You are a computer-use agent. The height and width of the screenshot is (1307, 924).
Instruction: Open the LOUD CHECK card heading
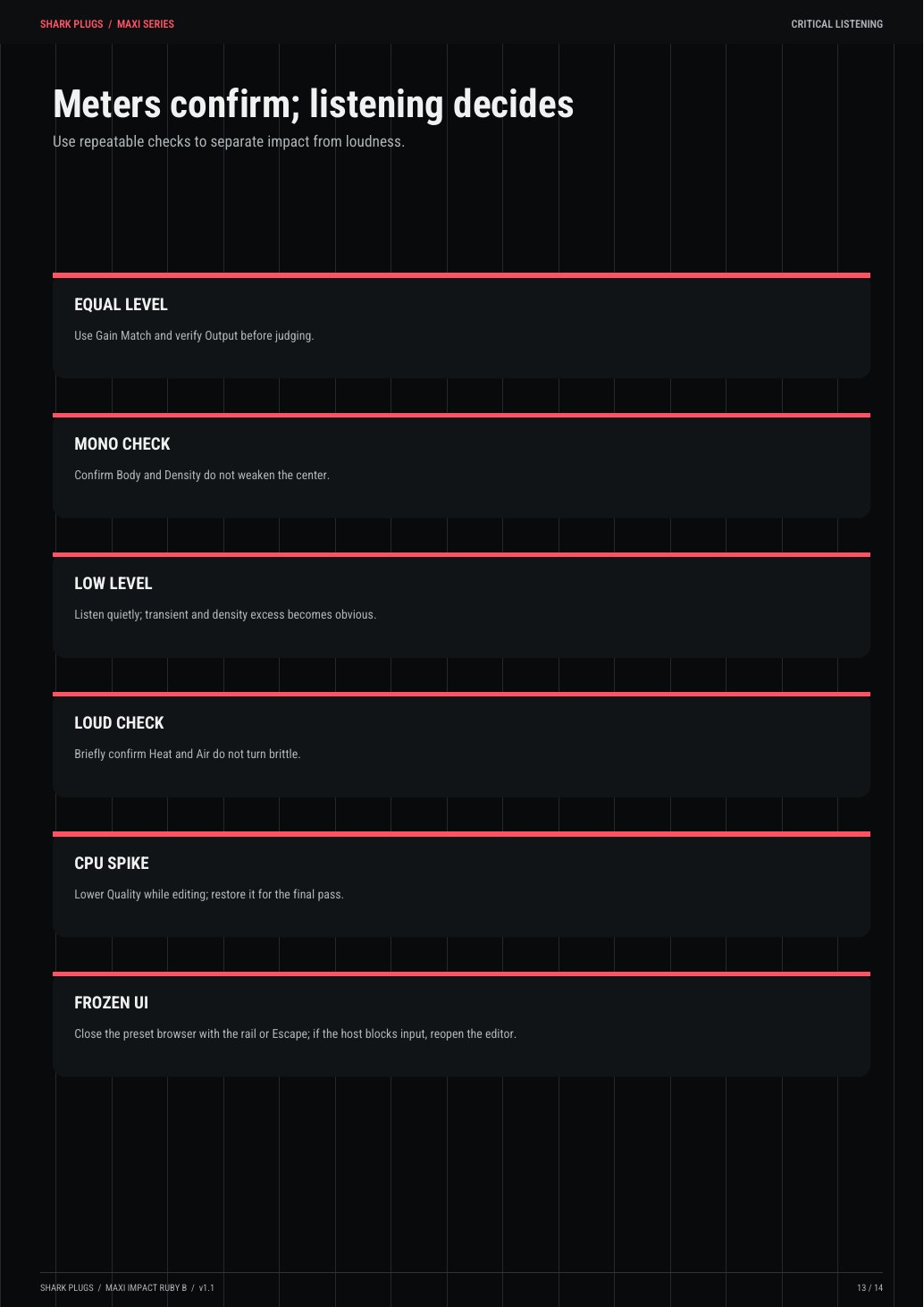[x=119, y=723]
